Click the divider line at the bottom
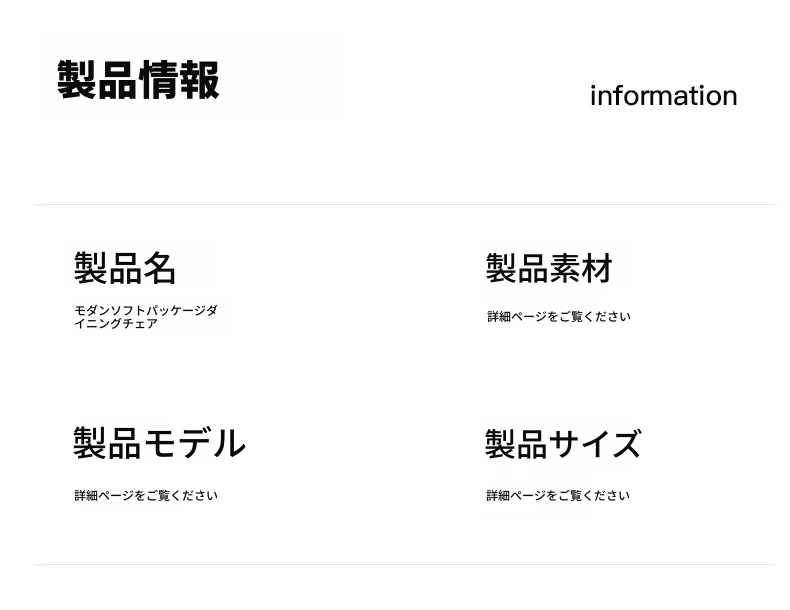 tap(405, 564)
